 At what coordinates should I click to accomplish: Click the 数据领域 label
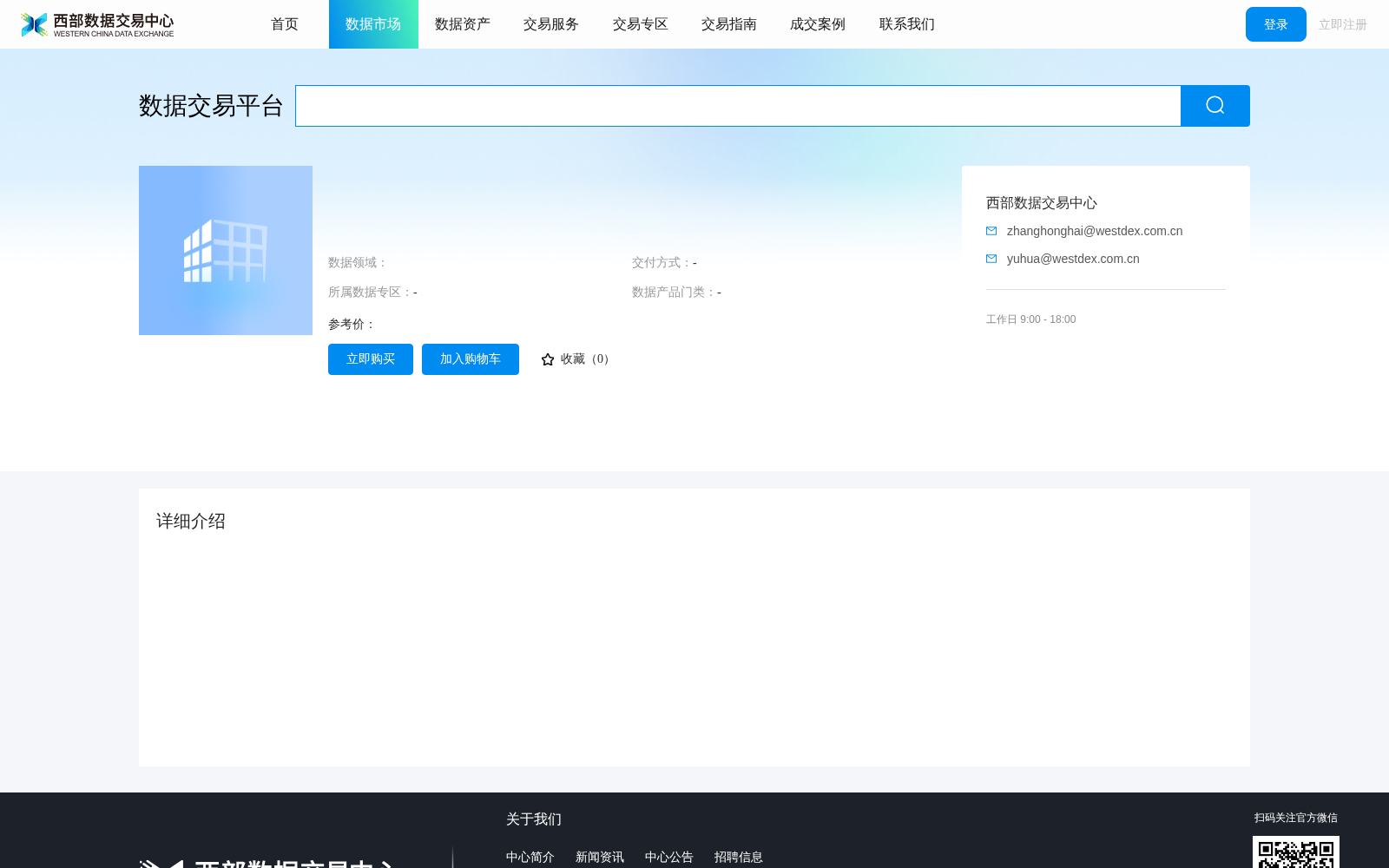(x=358, y=262)
